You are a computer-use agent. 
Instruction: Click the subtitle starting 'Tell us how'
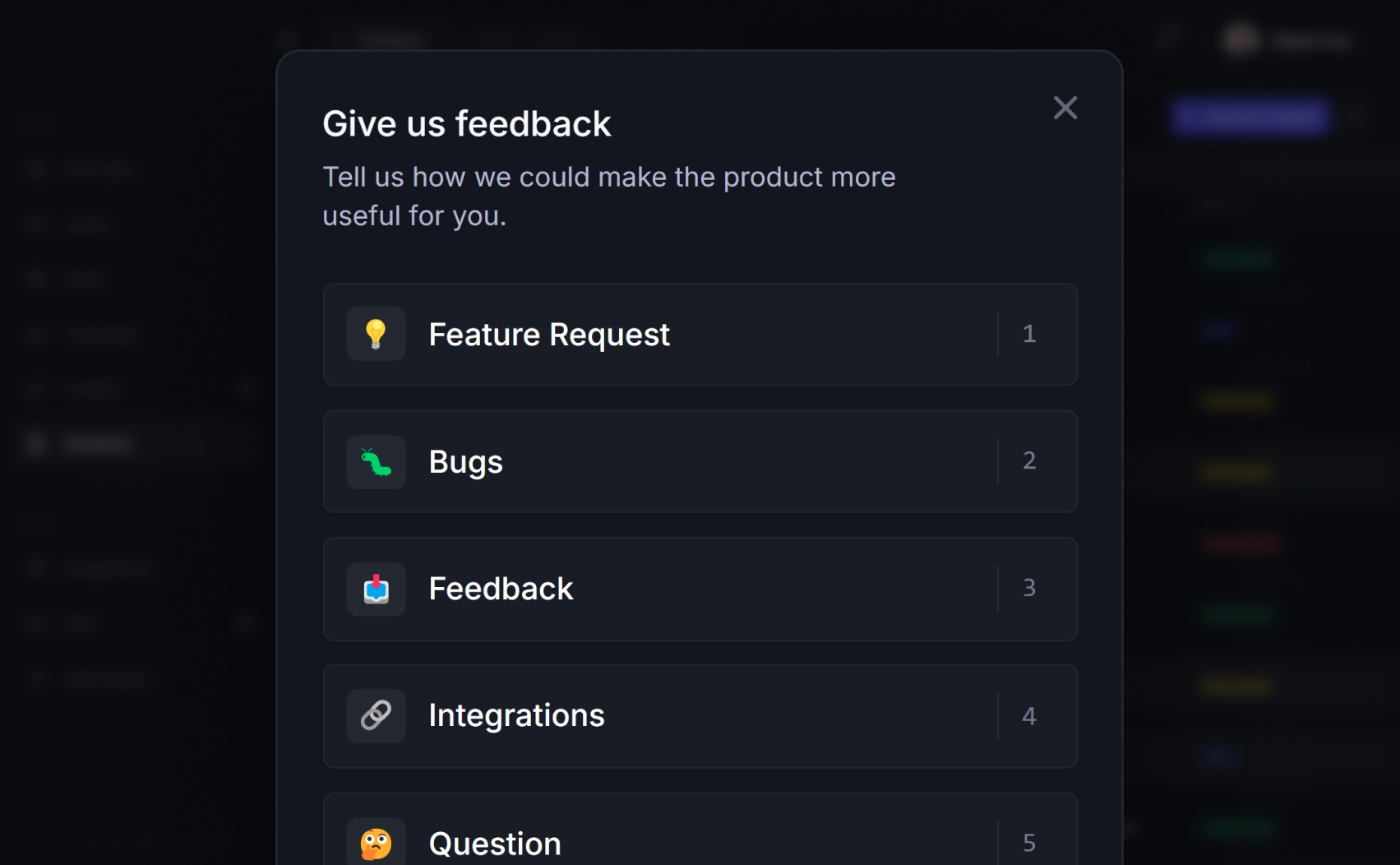pos(609,196)
